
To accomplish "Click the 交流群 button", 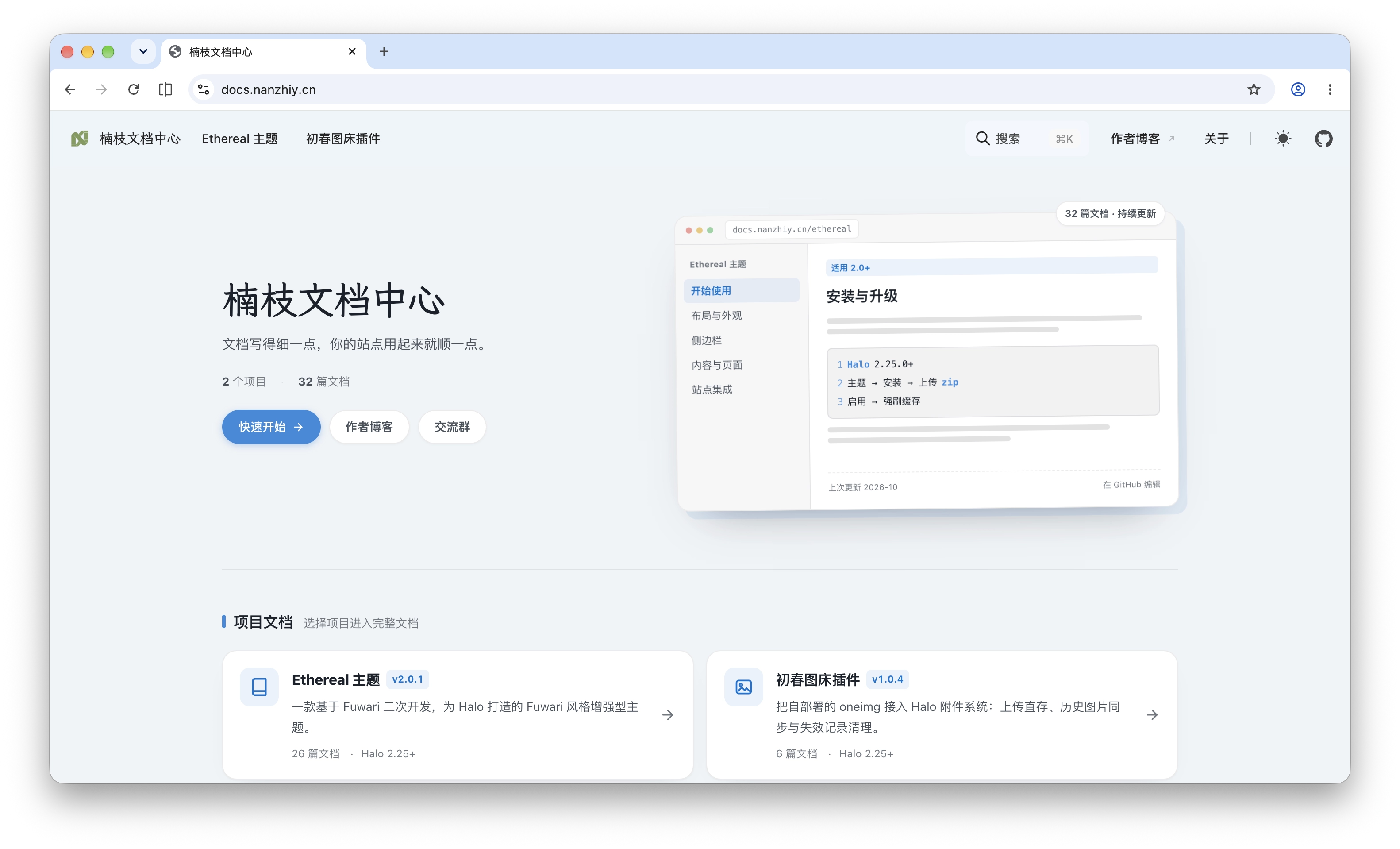I will tap(452, 427).
